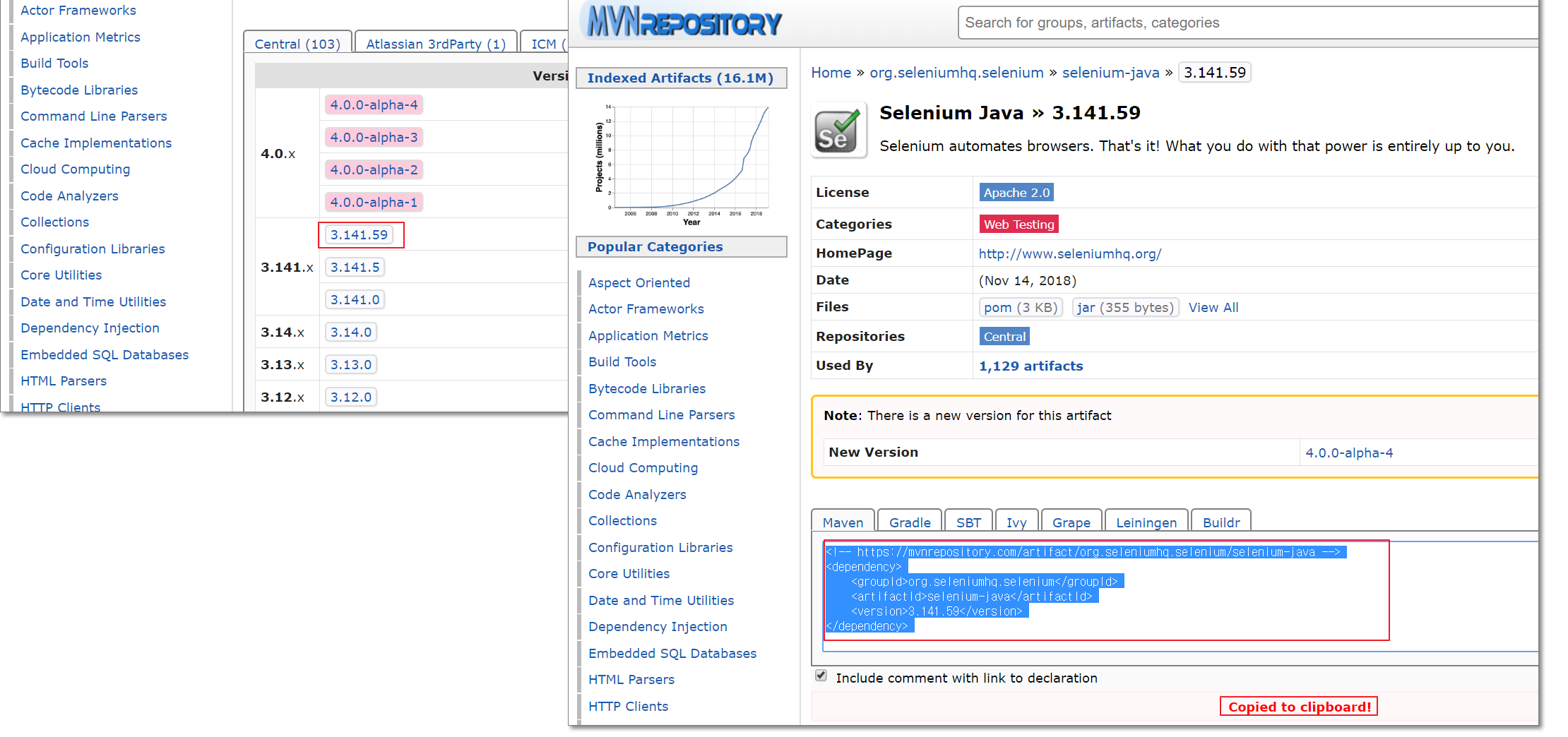
Task: Open new version 4.0.0-alpha-4 in the note
Action: click(1349, 453)
